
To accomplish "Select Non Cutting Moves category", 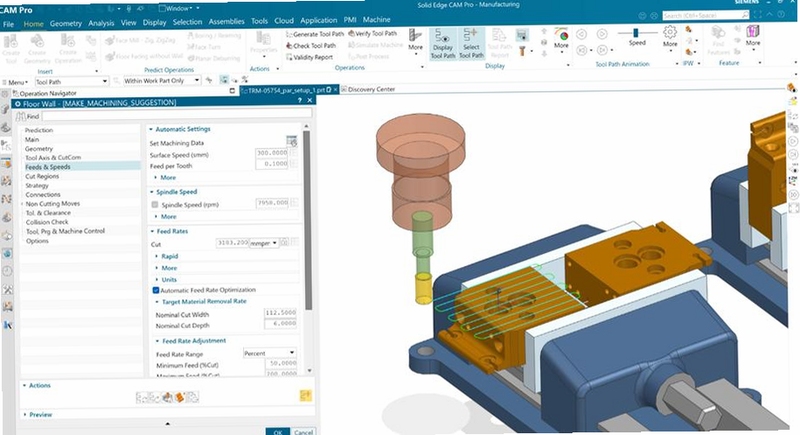I will 53,203.
